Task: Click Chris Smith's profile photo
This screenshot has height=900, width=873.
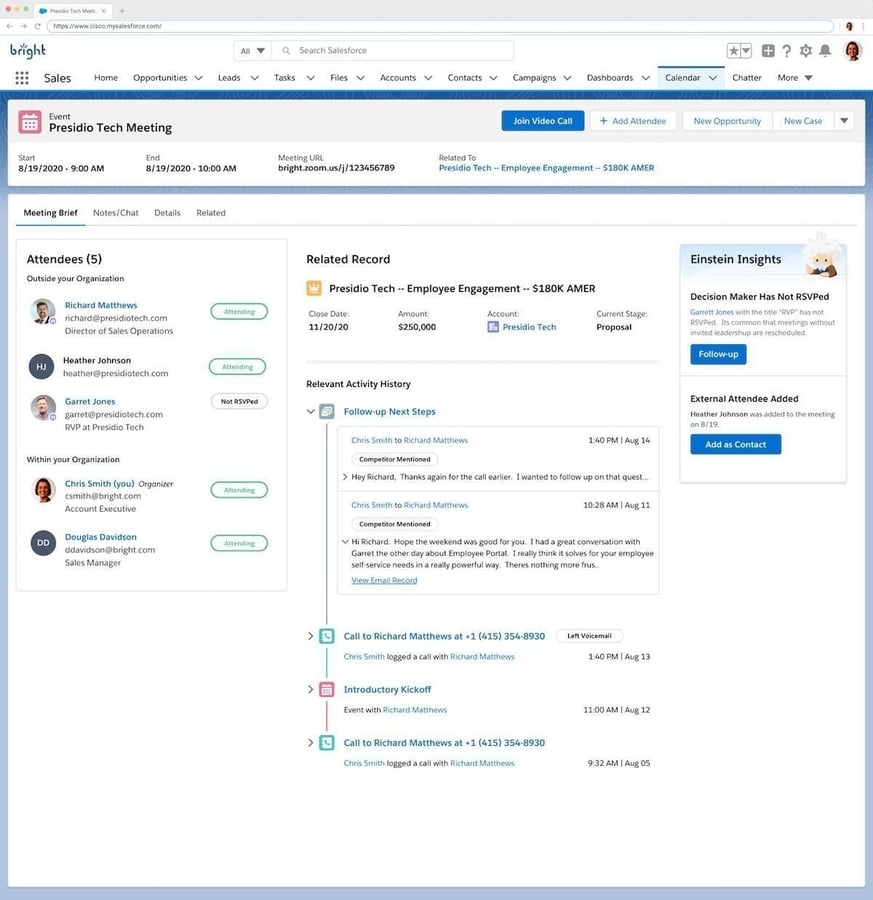Action: point(43,490)
